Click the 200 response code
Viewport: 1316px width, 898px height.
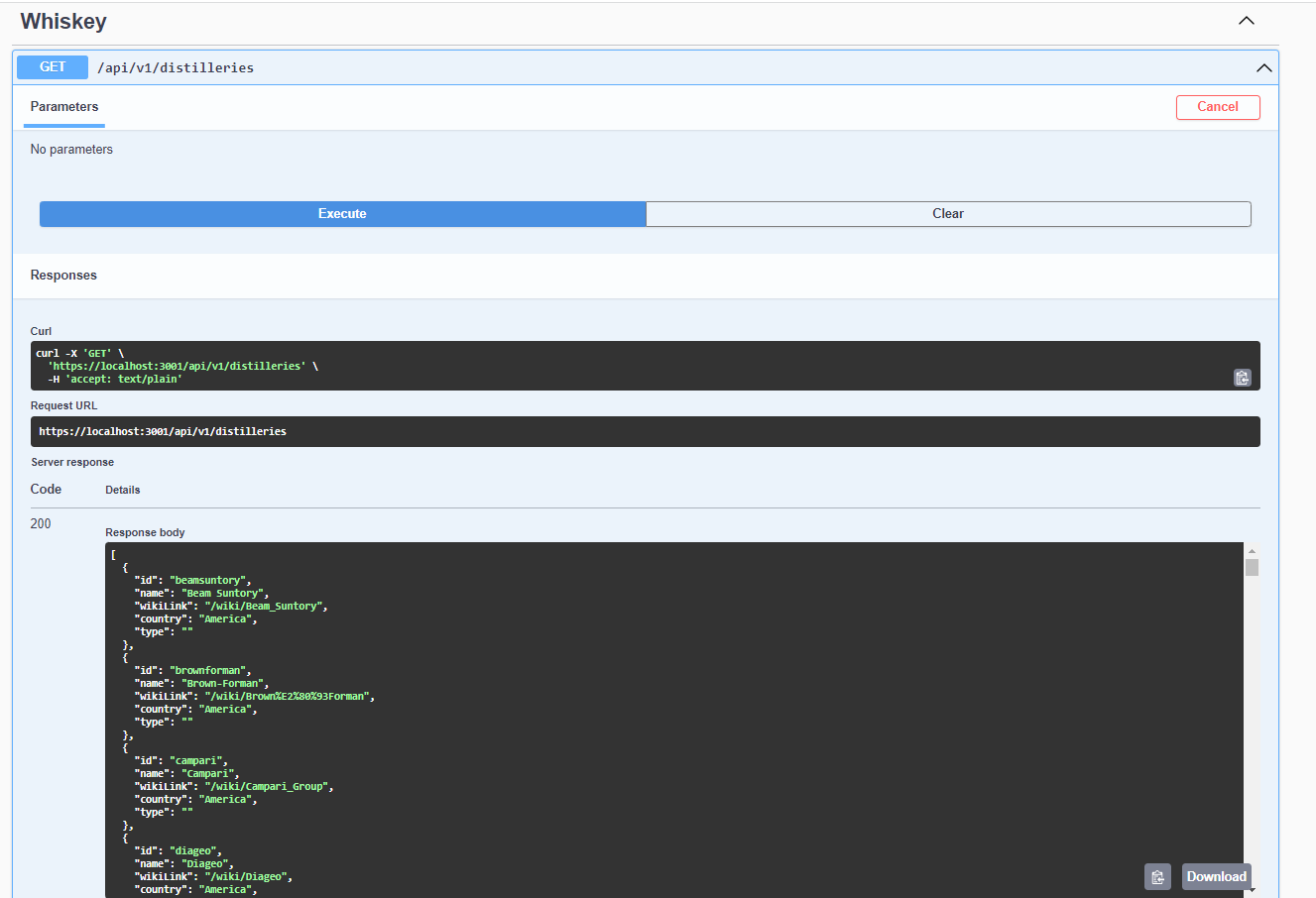point(41,523)
